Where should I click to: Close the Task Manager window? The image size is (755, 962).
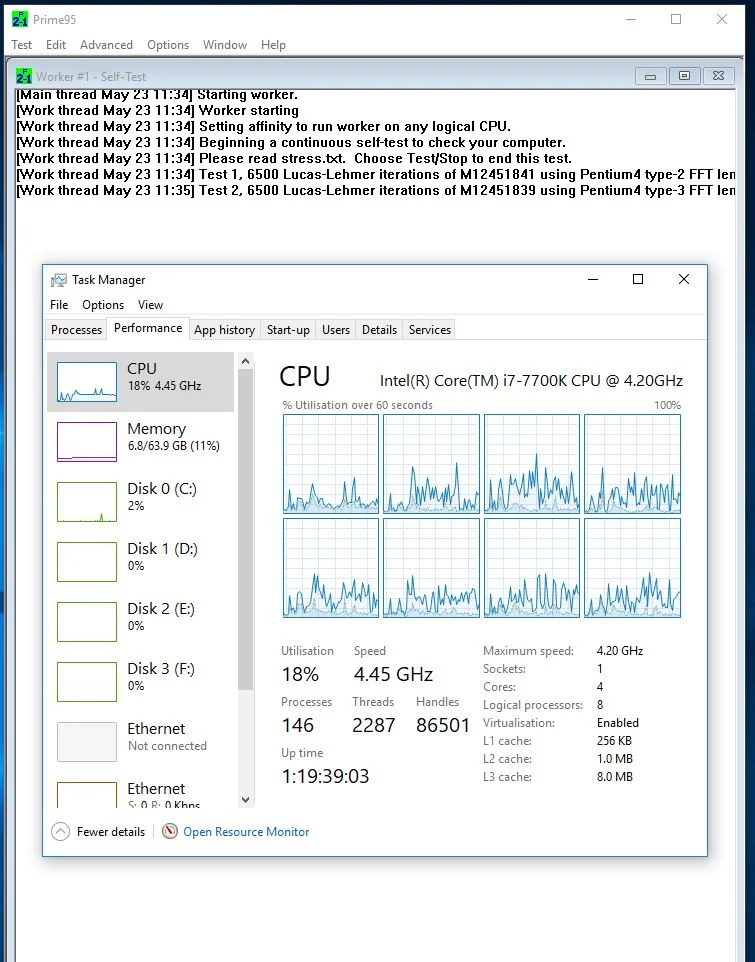click(684, 280)
